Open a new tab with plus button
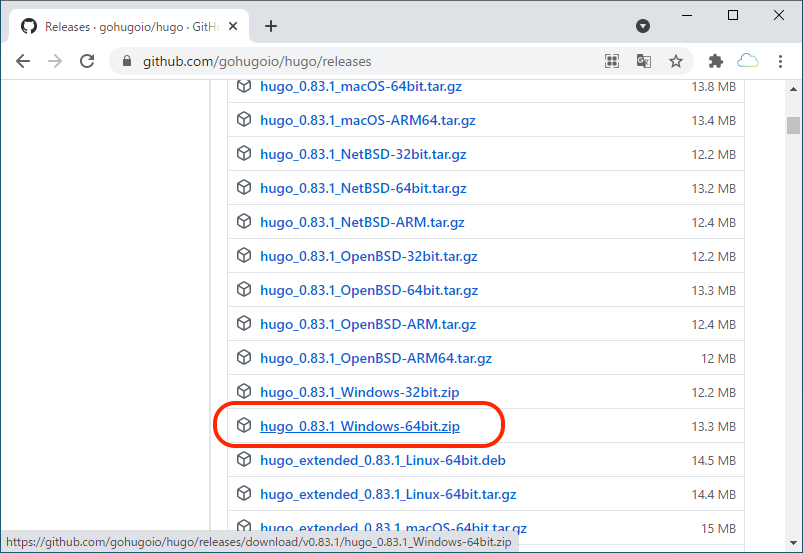Viewport: 803px width, 553px height. tap(271, 26)
